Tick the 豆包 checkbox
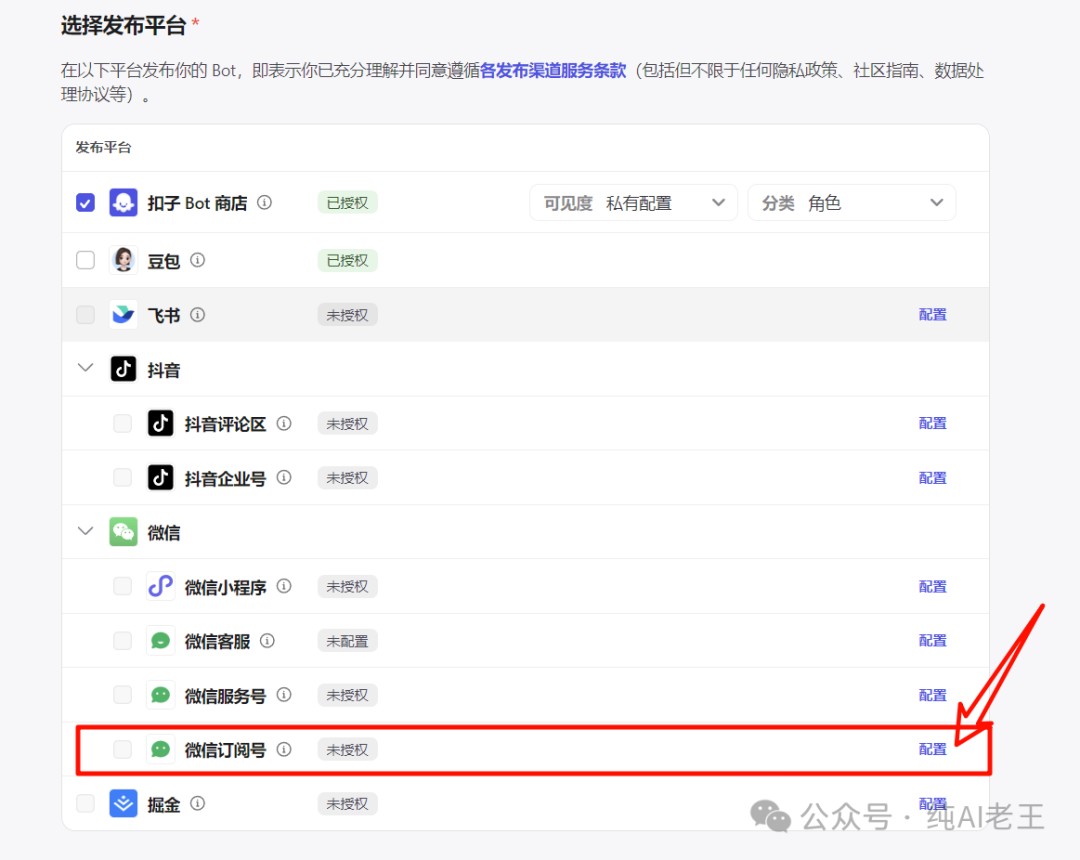Viewport: 1080px width, 860px height. tap(85, 260)
